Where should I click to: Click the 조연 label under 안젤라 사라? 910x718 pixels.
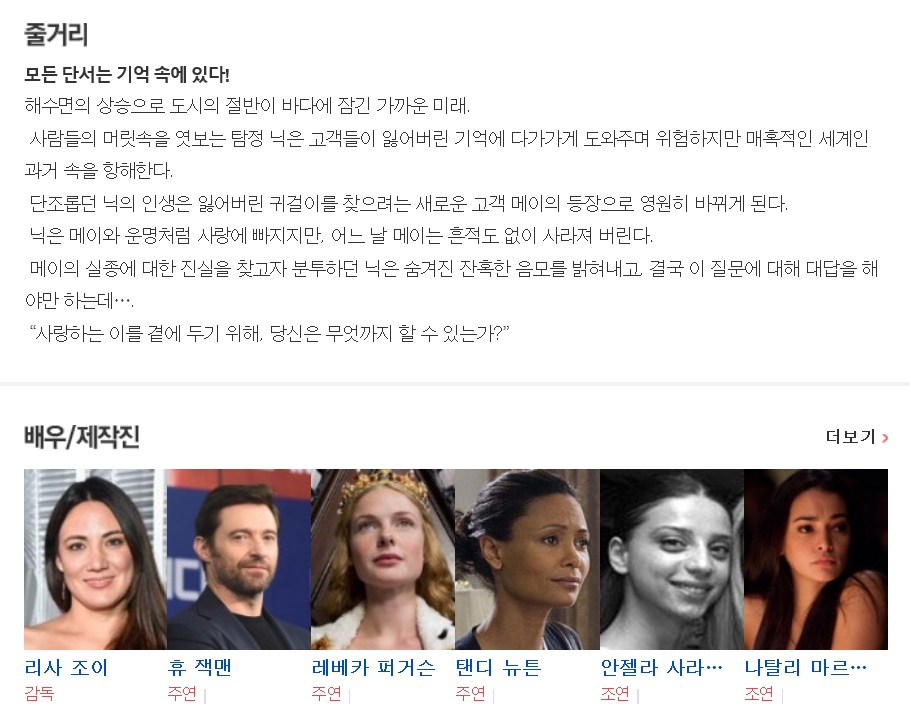coord(615,694)
